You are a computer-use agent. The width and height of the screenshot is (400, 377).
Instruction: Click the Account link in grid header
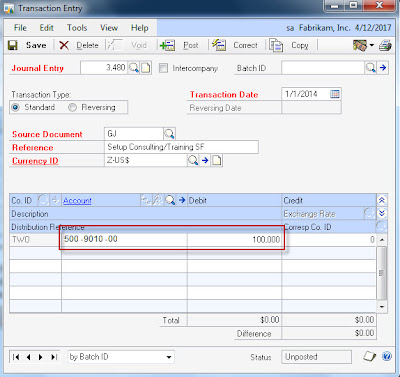pos(77,201)
